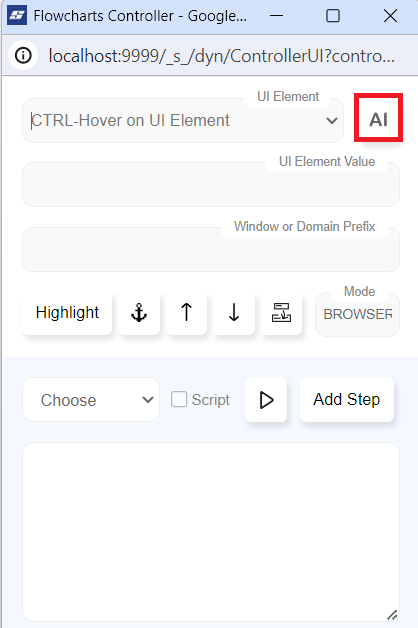Click the insert step icon beside the down arrow
Image resolution: width=418 pixels, height=628 pixels.
click(281, 312)
